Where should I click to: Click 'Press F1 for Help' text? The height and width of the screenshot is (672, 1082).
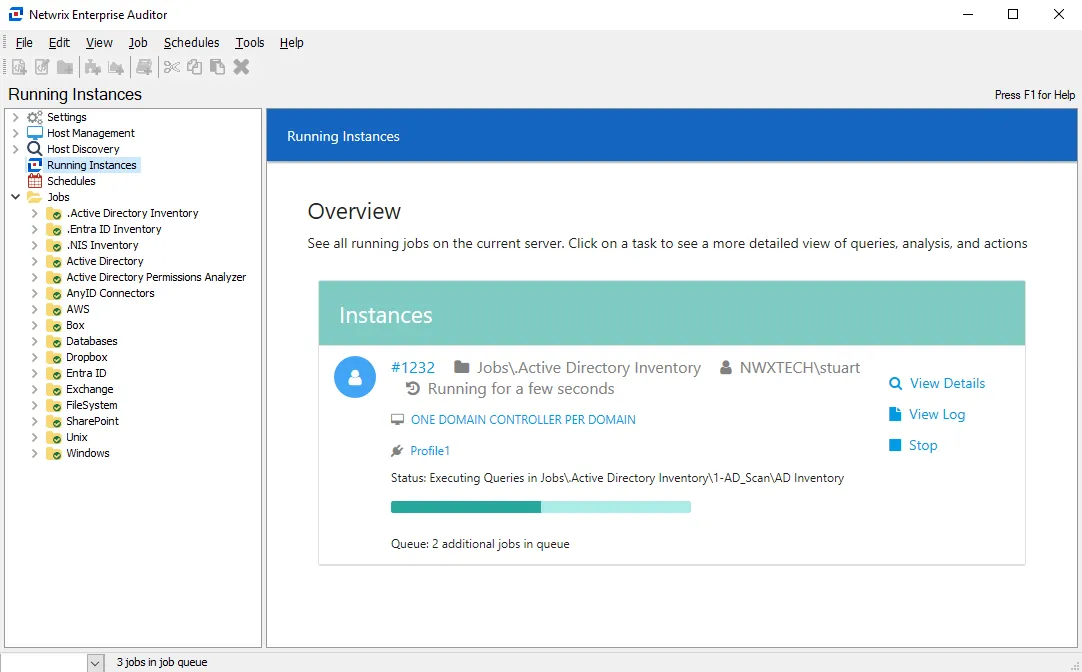pos(1034,95)
